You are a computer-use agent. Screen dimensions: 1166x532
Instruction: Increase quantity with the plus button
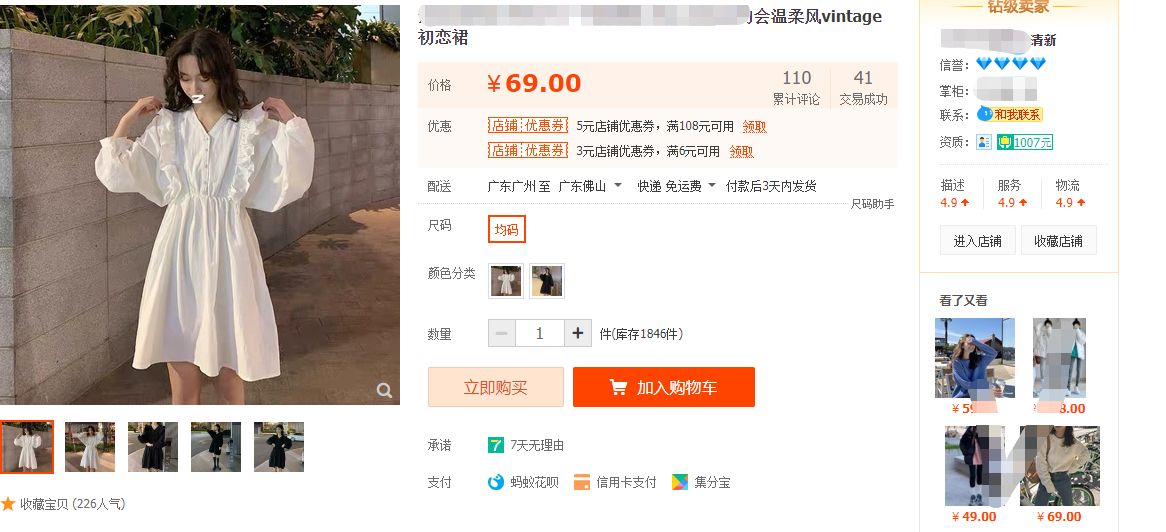578,333
